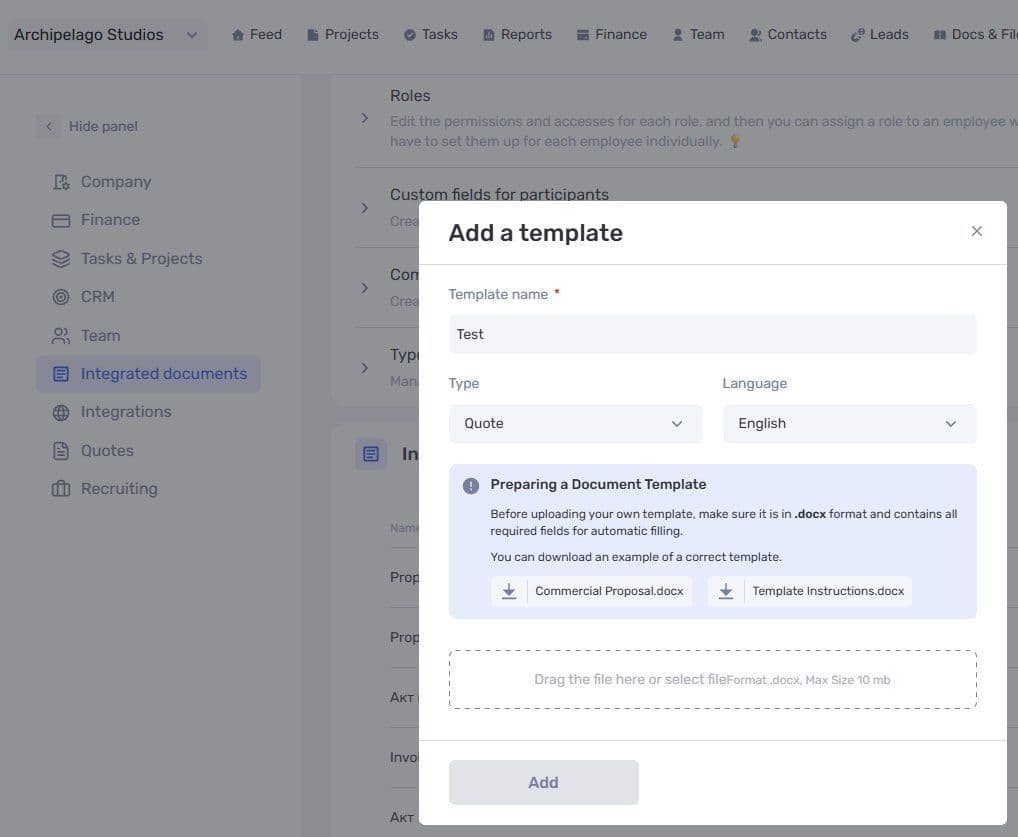This screenshot has height=837, width=1018.
Task: Click the Tasks & Projects layers icon
Action: 61,258
